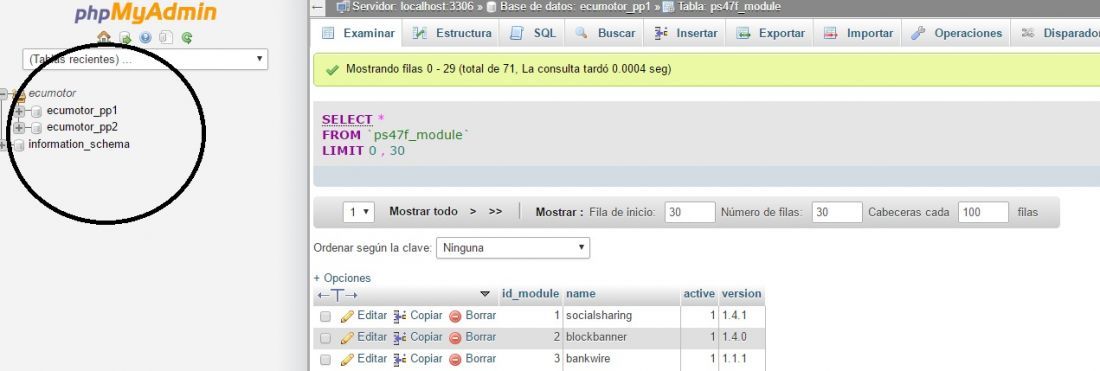Click the Mostrar : button
Screen dimensions: 1100x371
click(559, 212)
